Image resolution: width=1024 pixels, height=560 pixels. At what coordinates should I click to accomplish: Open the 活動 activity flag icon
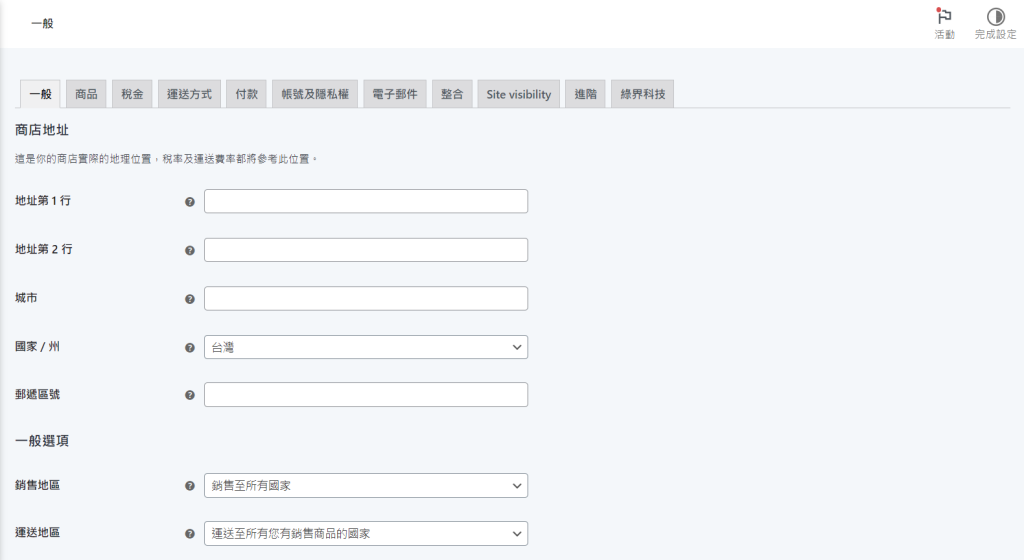944,16
